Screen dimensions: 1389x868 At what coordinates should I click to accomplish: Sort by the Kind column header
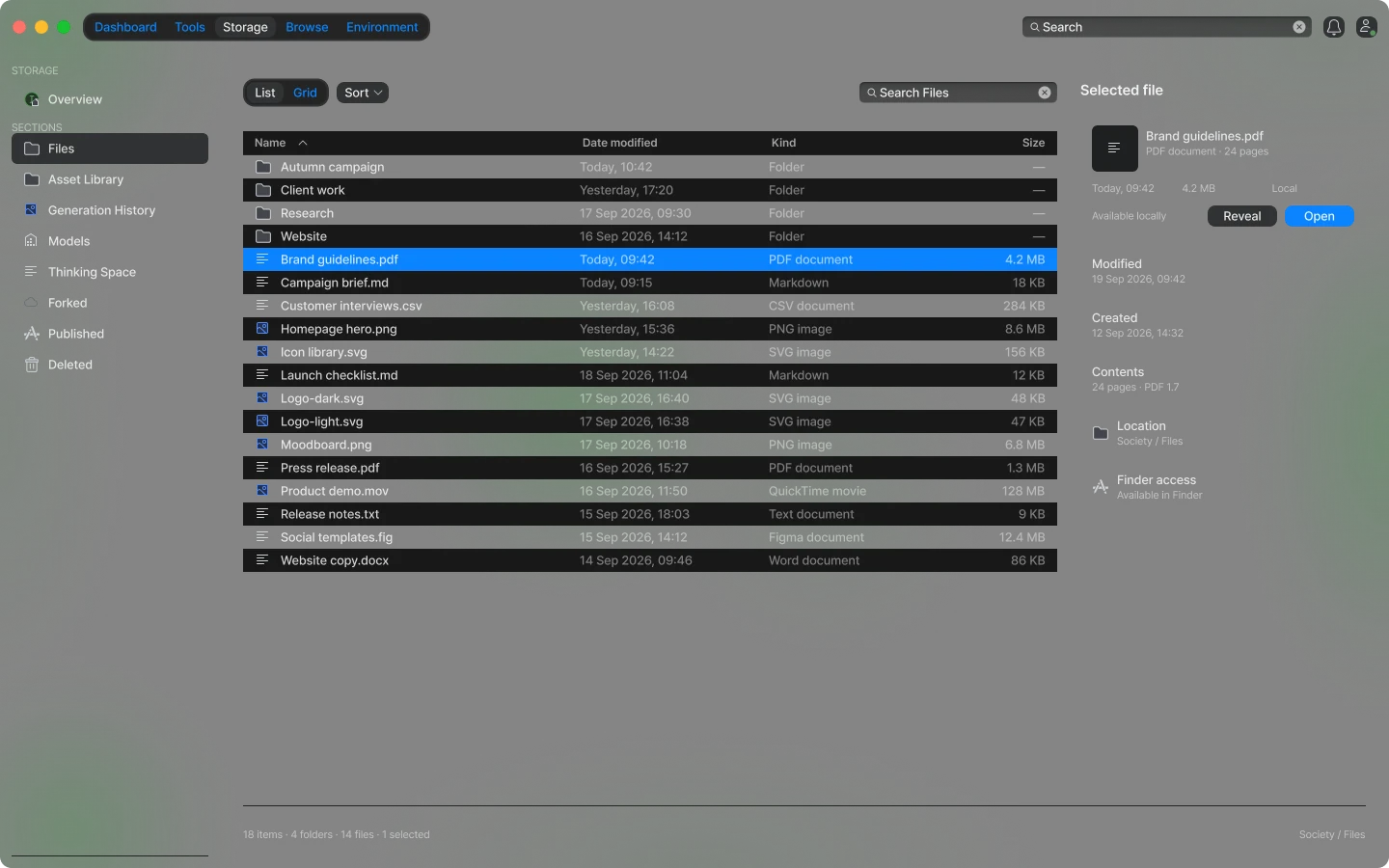click(783, 143)
